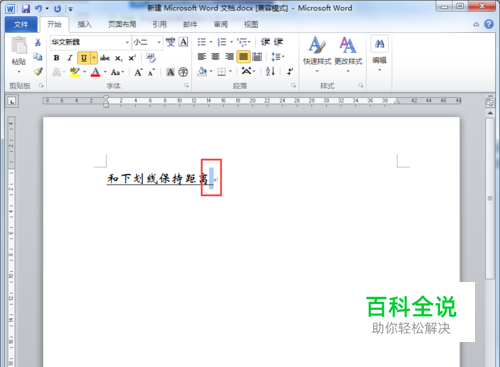500x367 pixels.
Task: Select justify alignment
Action: pyautogui.click(x=243, y=57)
